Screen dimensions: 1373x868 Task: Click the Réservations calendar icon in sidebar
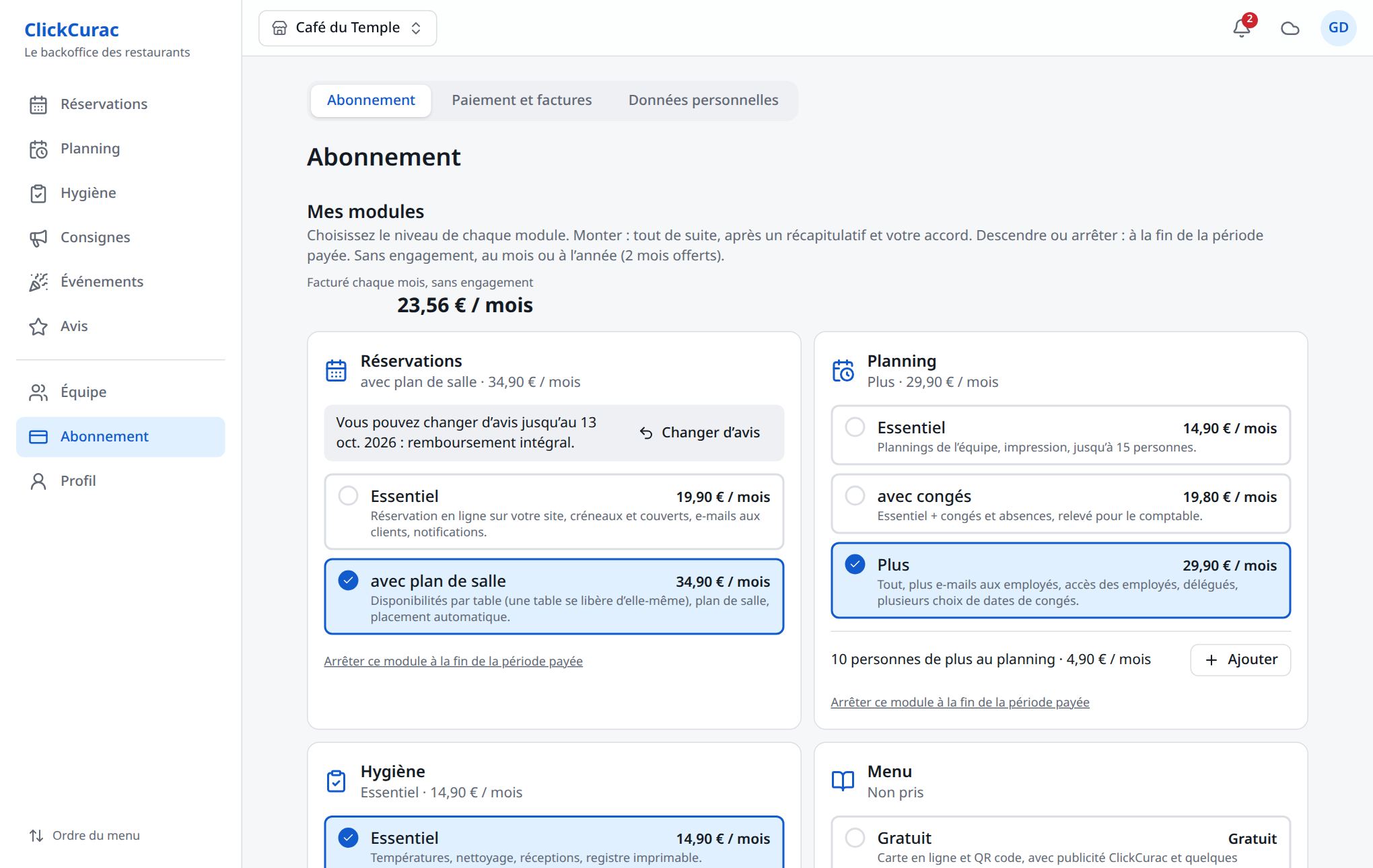click(38, 105)
